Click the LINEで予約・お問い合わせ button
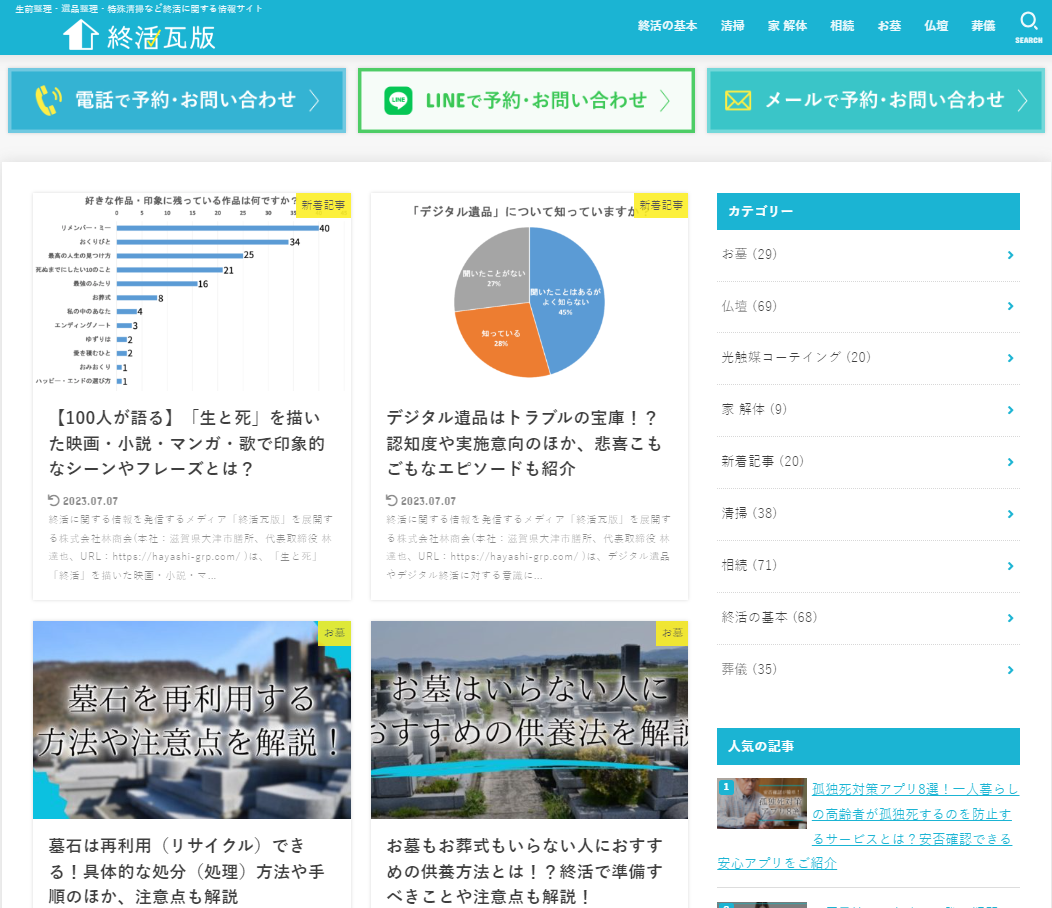This screenshot has height=908, width=1052. 526,101
